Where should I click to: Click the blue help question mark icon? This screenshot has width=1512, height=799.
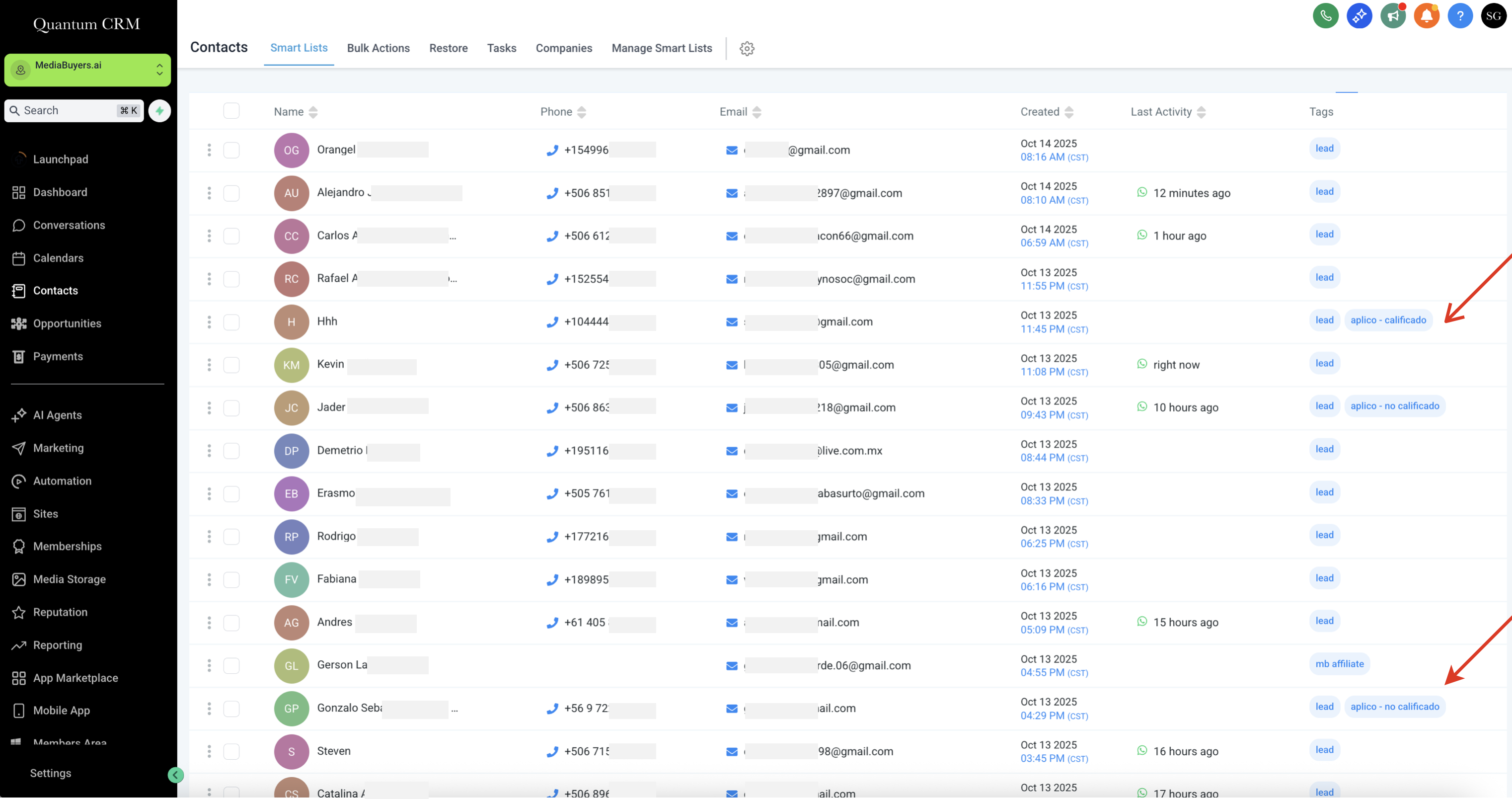coord(1460,16)
